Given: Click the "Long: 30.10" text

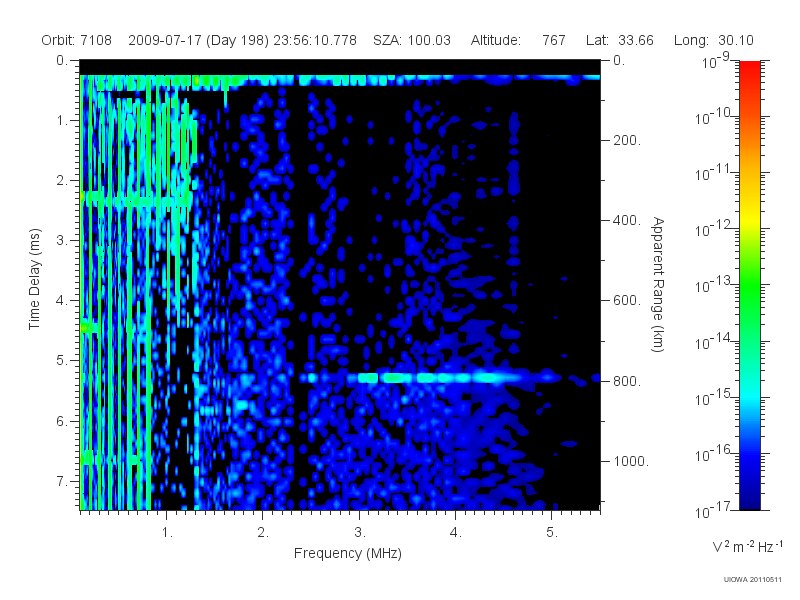Looking at the screenshot, I should pos(713,40).
